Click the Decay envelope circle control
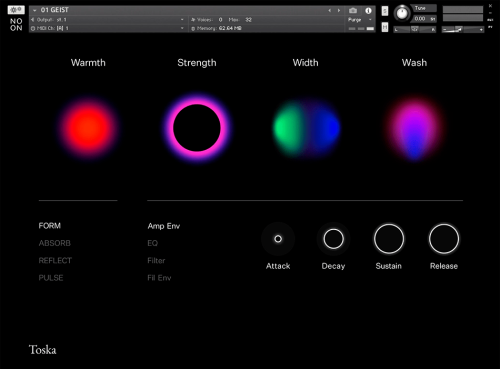The image size is (500, 369). (x=333, y=239)
